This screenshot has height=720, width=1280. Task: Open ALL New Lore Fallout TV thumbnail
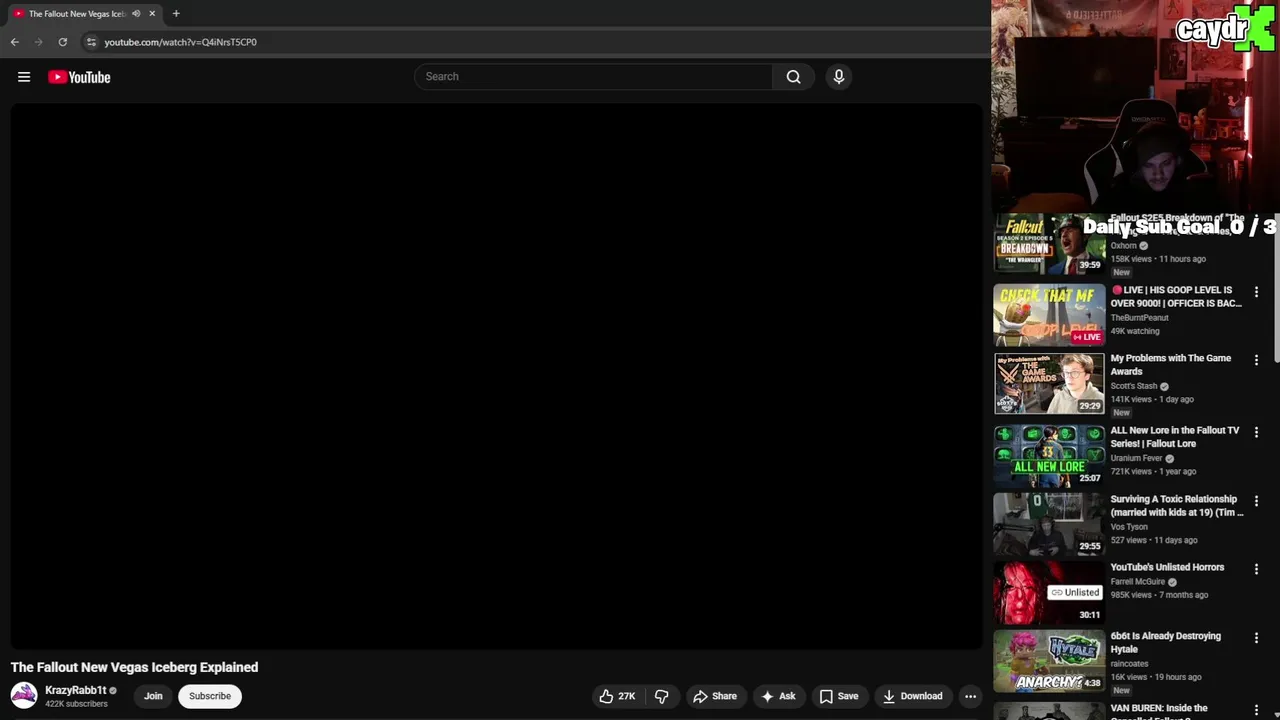tap(1049, 456)
